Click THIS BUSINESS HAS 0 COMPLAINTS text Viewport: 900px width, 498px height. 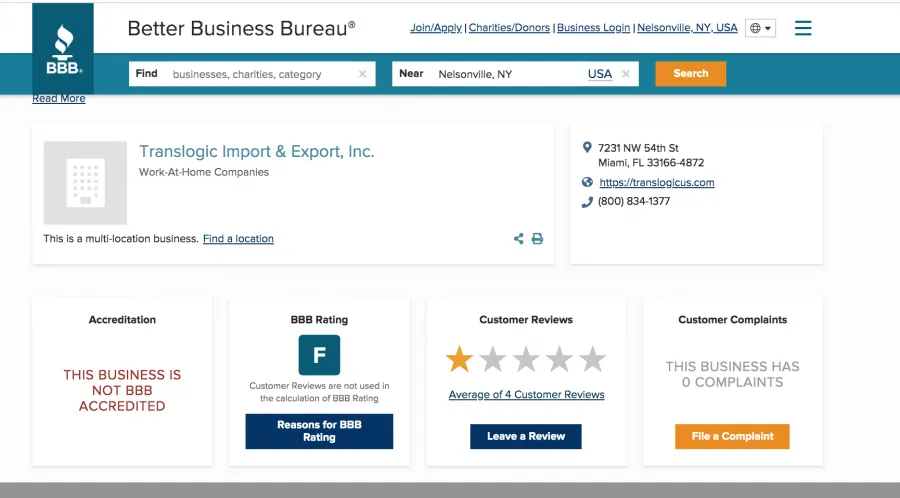(732, 374)
